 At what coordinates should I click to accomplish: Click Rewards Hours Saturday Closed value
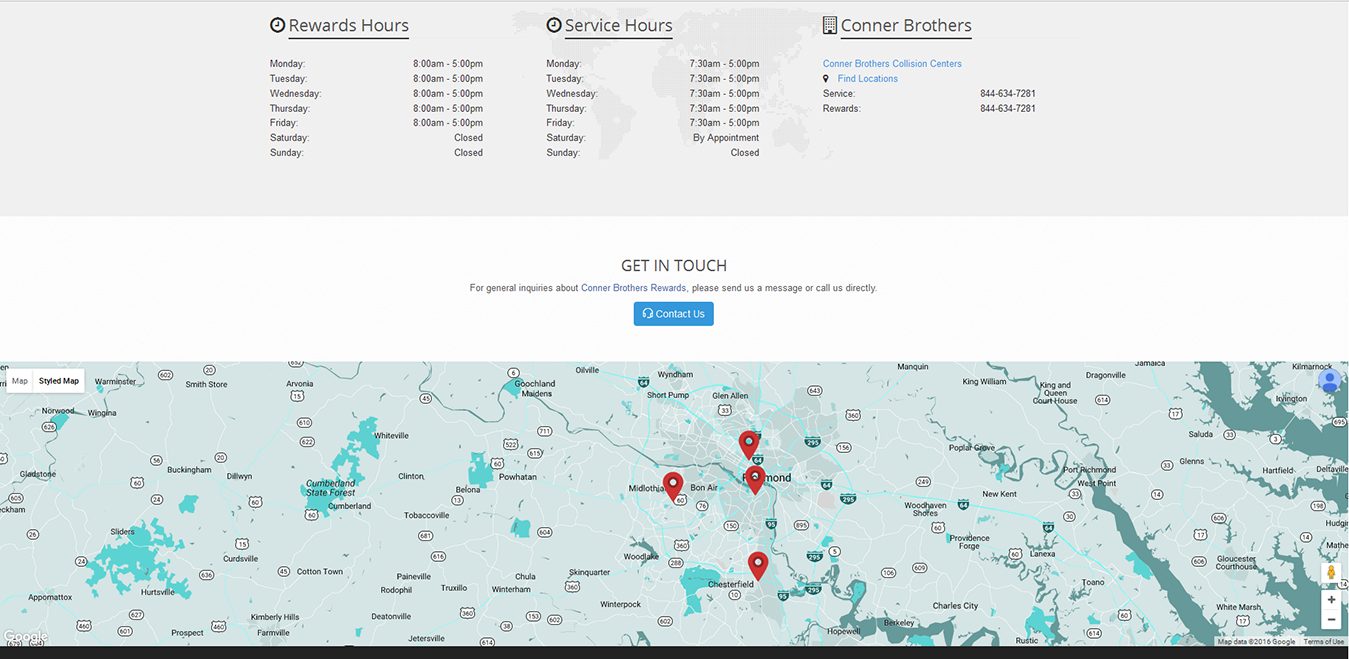click(x=468, y=138)
